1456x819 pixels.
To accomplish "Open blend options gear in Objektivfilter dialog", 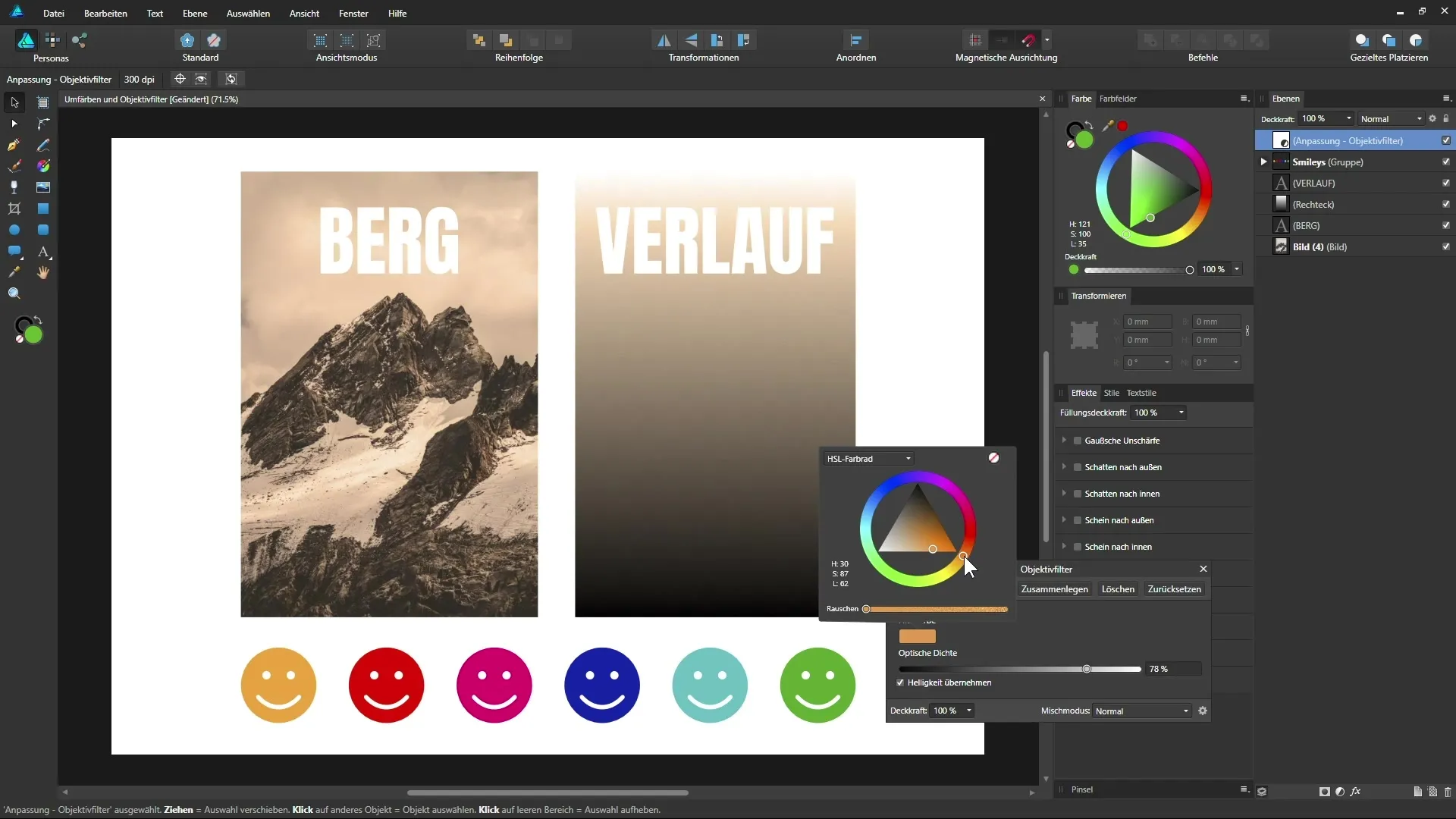I will pos(1203,711).
